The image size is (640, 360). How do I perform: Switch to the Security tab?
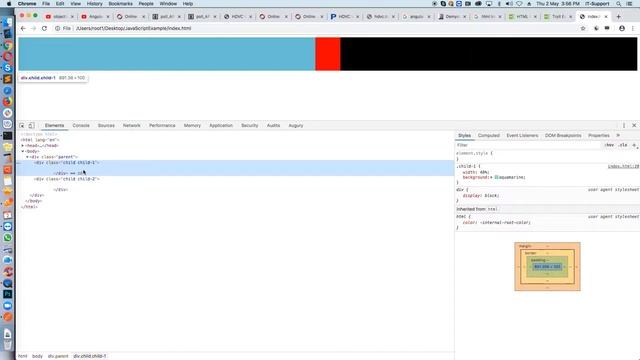249,126
